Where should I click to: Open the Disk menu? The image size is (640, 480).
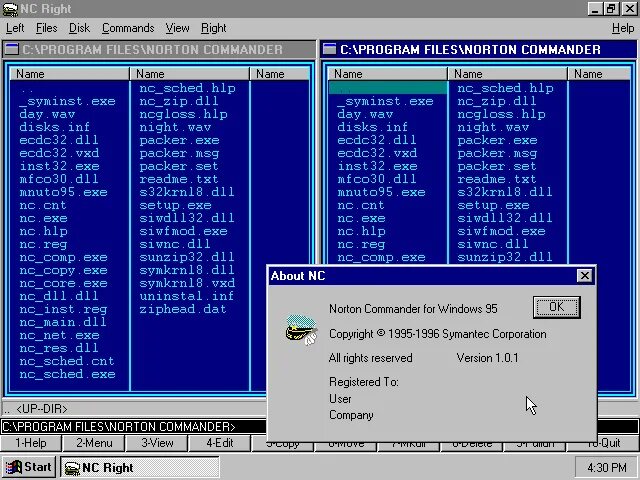(79, 28)
